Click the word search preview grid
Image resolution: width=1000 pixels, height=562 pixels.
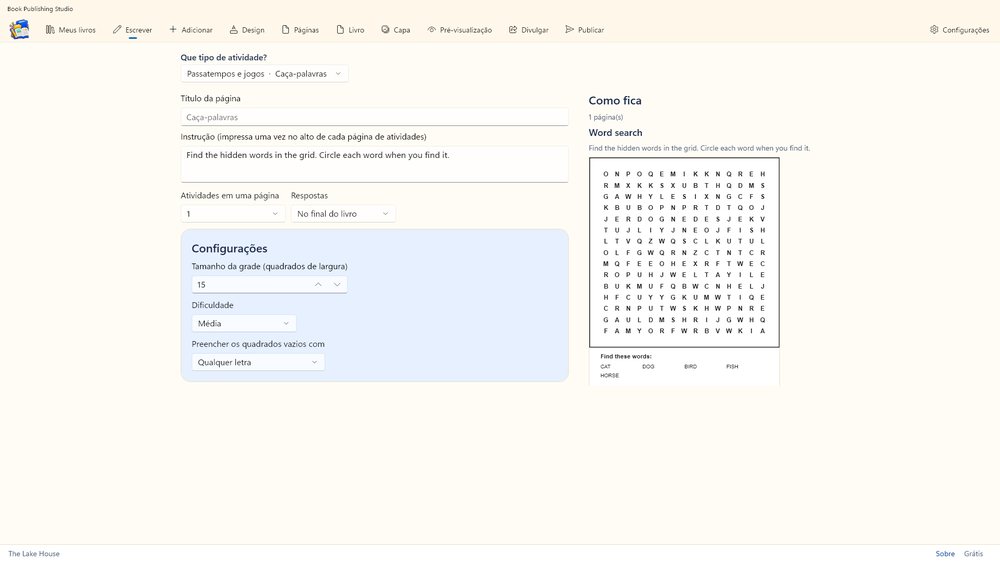pos(684,253)
